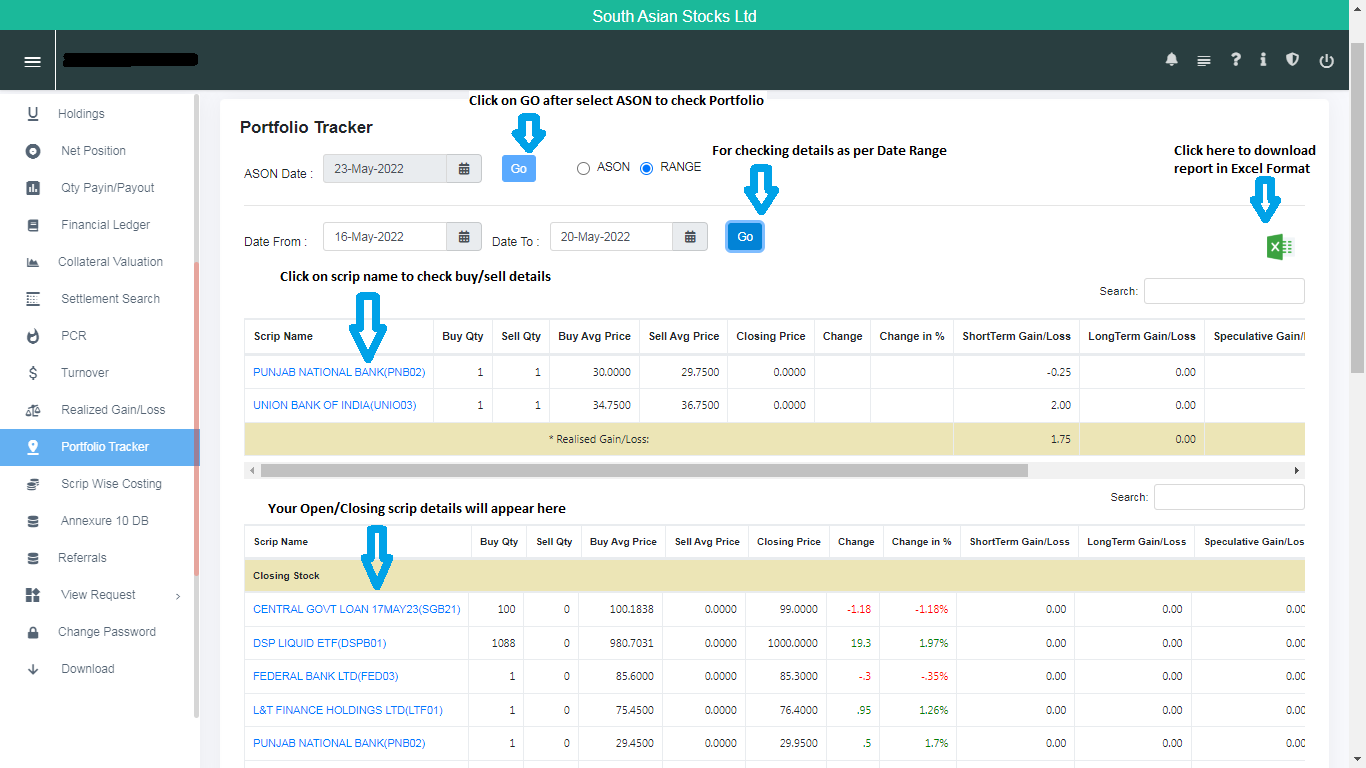Viewport: 1366px width, 768px height.
Task: Click the shield icon in header
Action: (1292, 60)
